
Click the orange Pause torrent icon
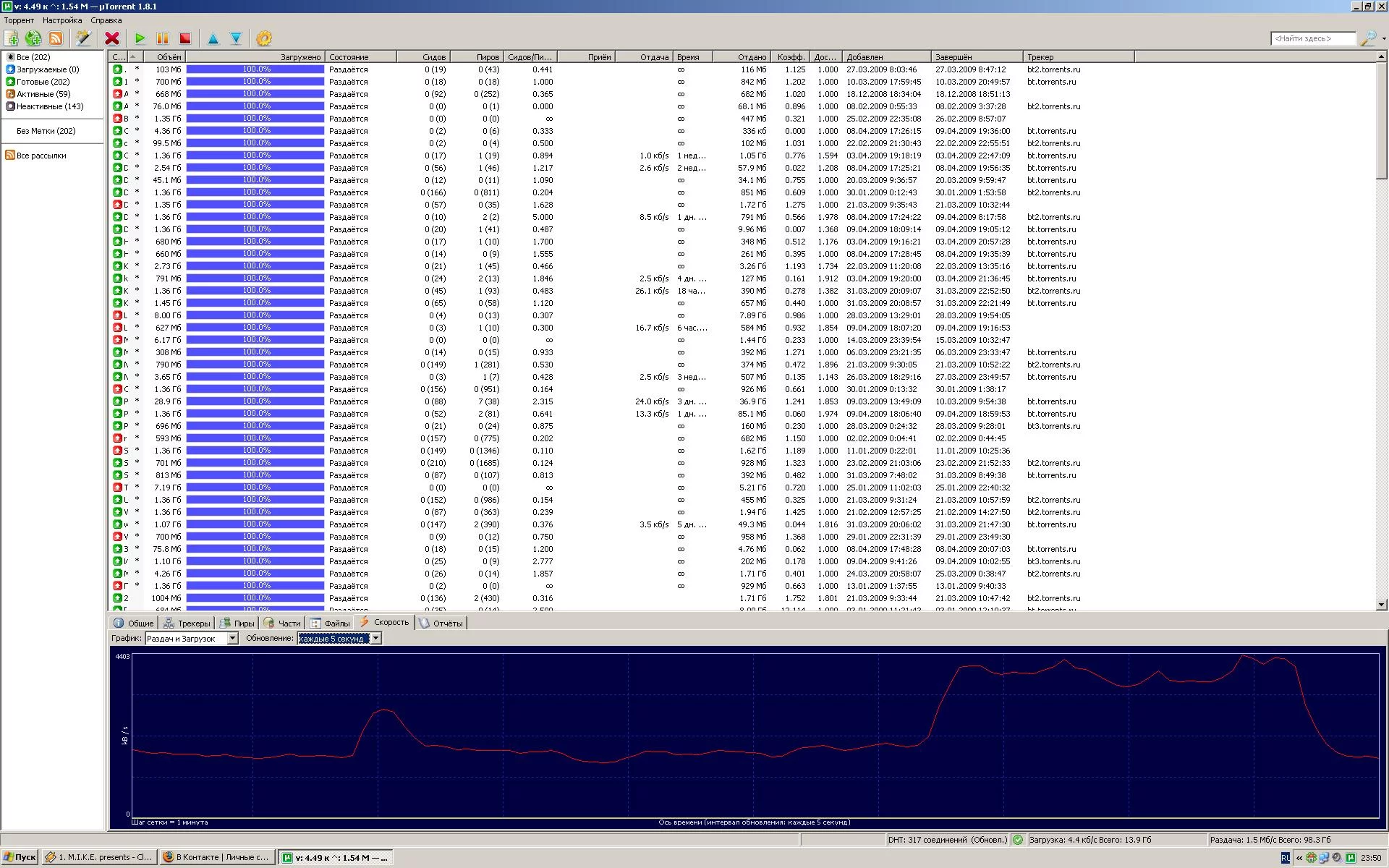[163, 38]
